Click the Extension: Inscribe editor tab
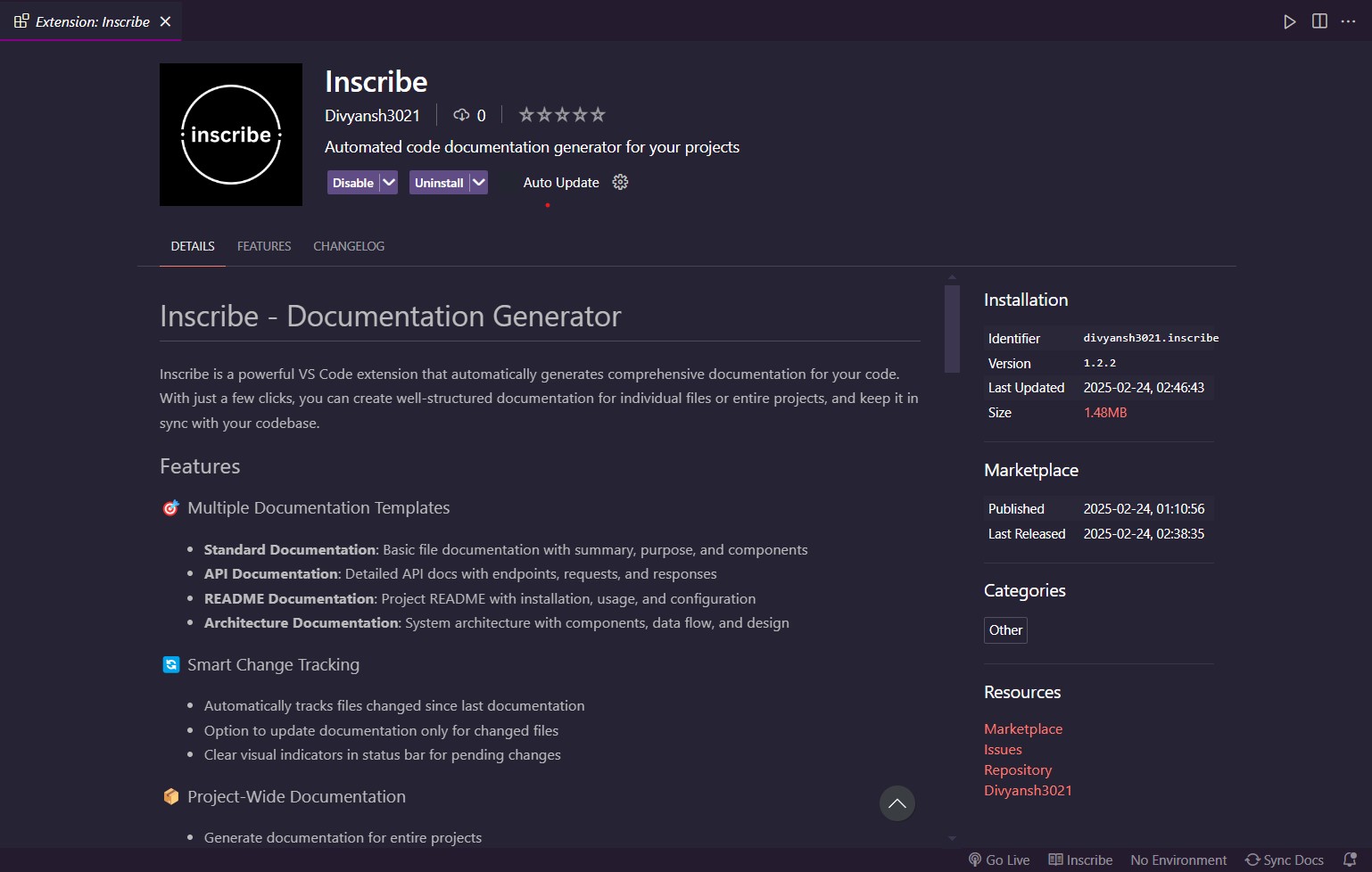 [x=90, y=21]
